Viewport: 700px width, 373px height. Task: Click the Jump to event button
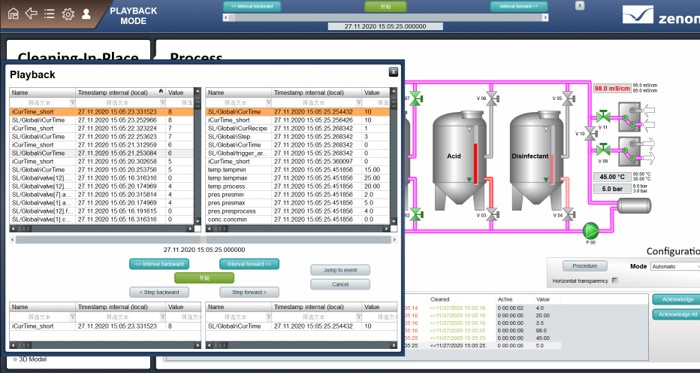tap(340, 270)
